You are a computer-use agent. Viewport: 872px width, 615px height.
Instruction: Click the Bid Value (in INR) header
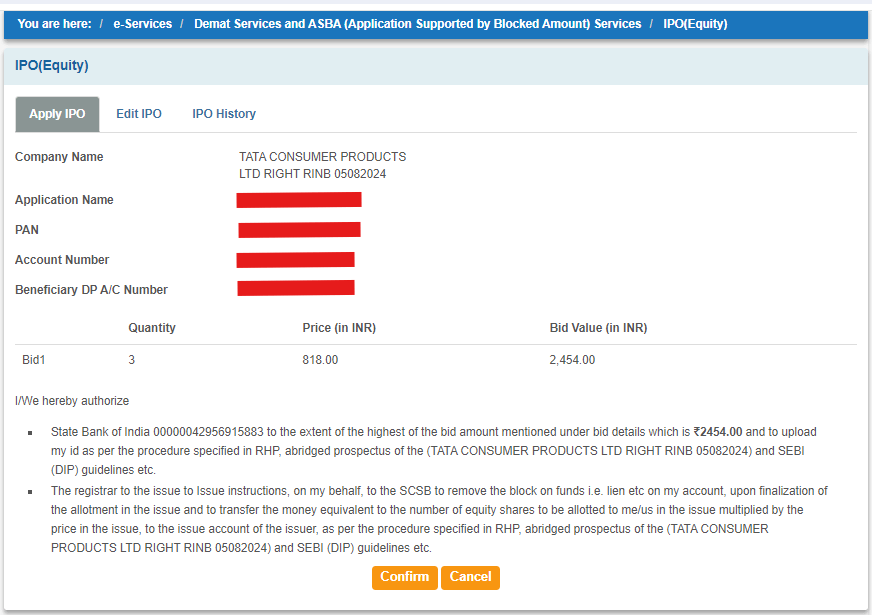(597, 327)
